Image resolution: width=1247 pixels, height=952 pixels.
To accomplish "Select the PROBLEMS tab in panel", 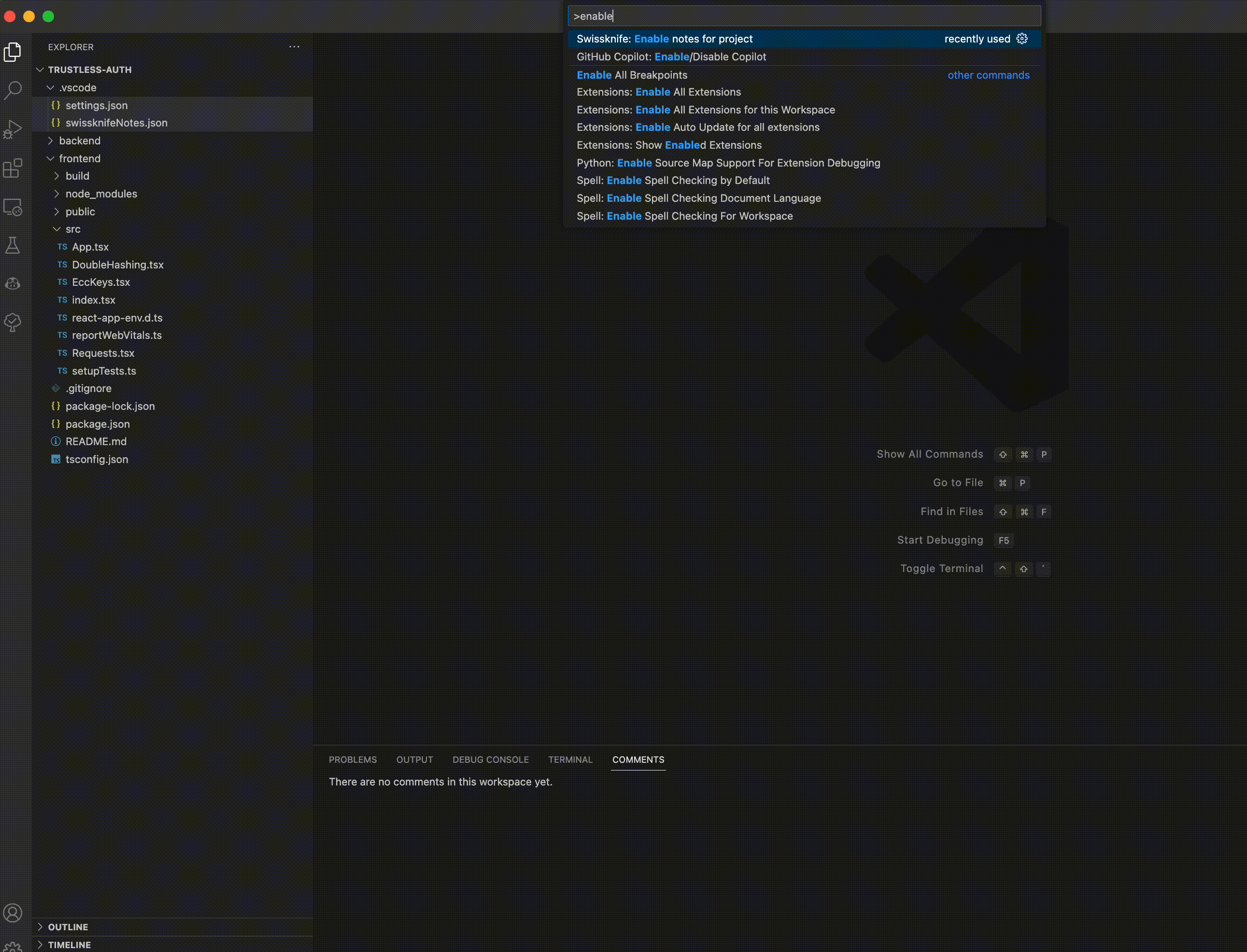I will 353,759.
